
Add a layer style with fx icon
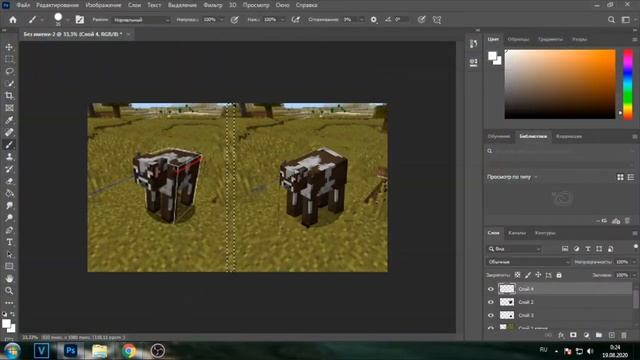click(561, 335)
